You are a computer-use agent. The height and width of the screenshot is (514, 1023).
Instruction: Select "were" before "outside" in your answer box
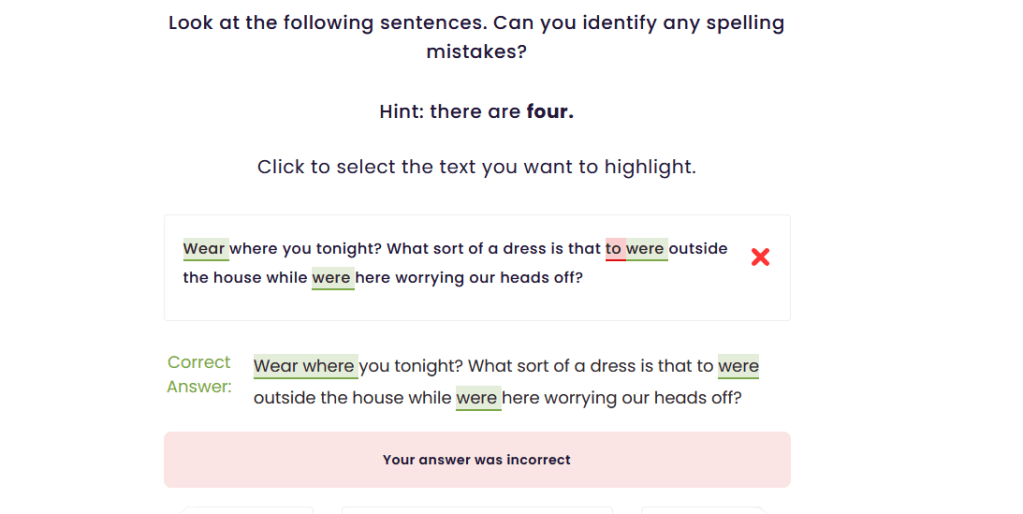point(646,248)
